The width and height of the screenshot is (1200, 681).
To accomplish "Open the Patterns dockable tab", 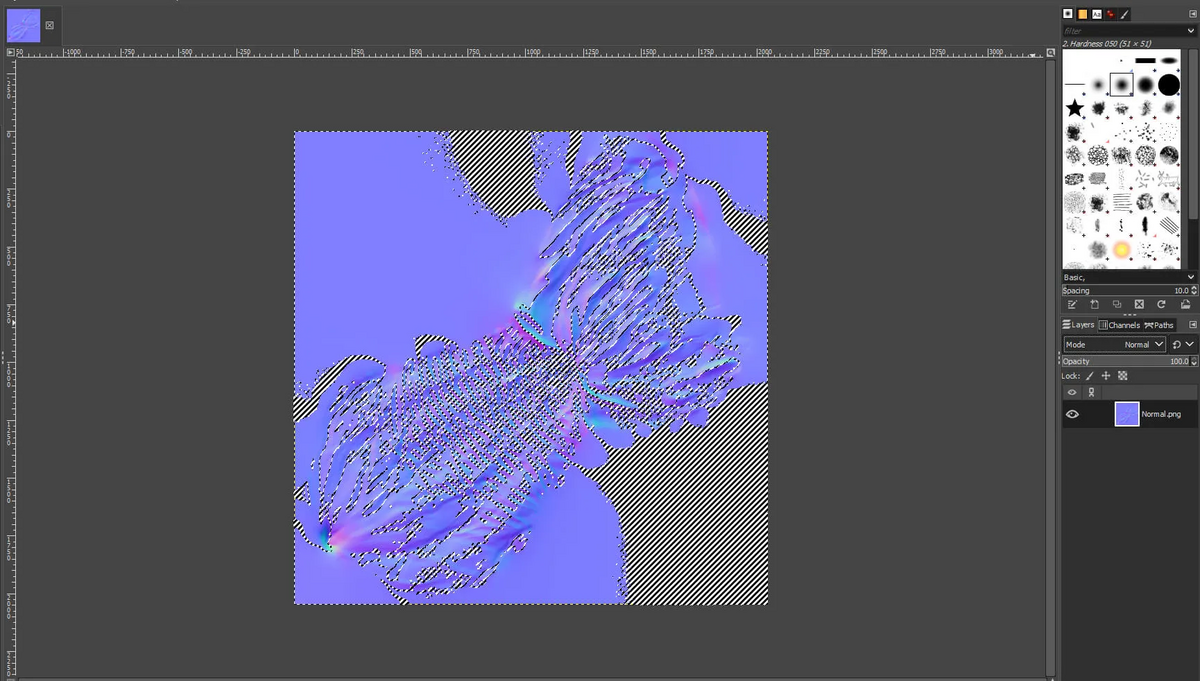I will coord(1082,14).
